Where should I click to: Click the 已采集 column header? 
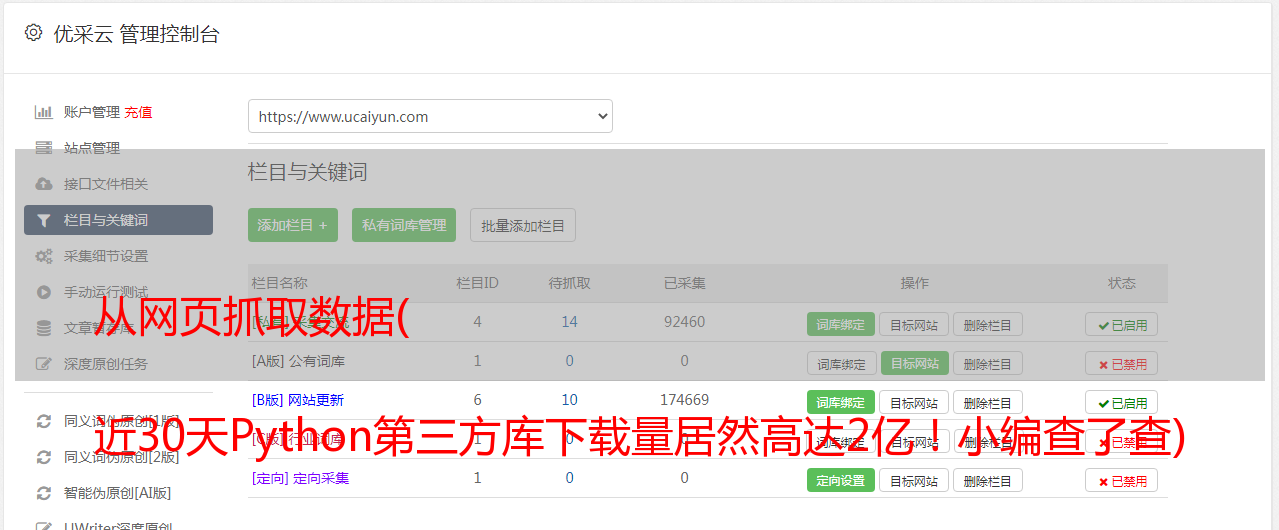point(685,283)
